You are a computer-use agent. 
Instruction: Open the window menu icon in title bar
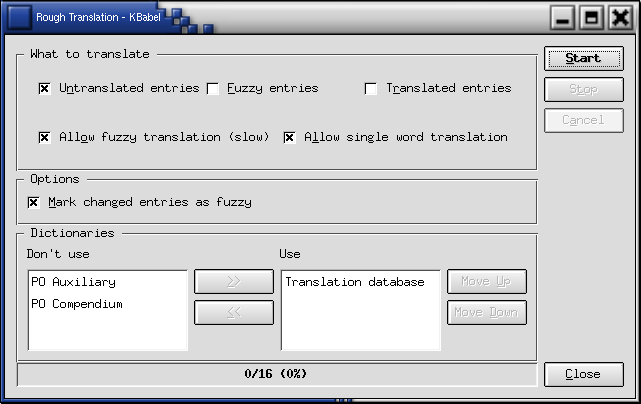tap(19, 18)
